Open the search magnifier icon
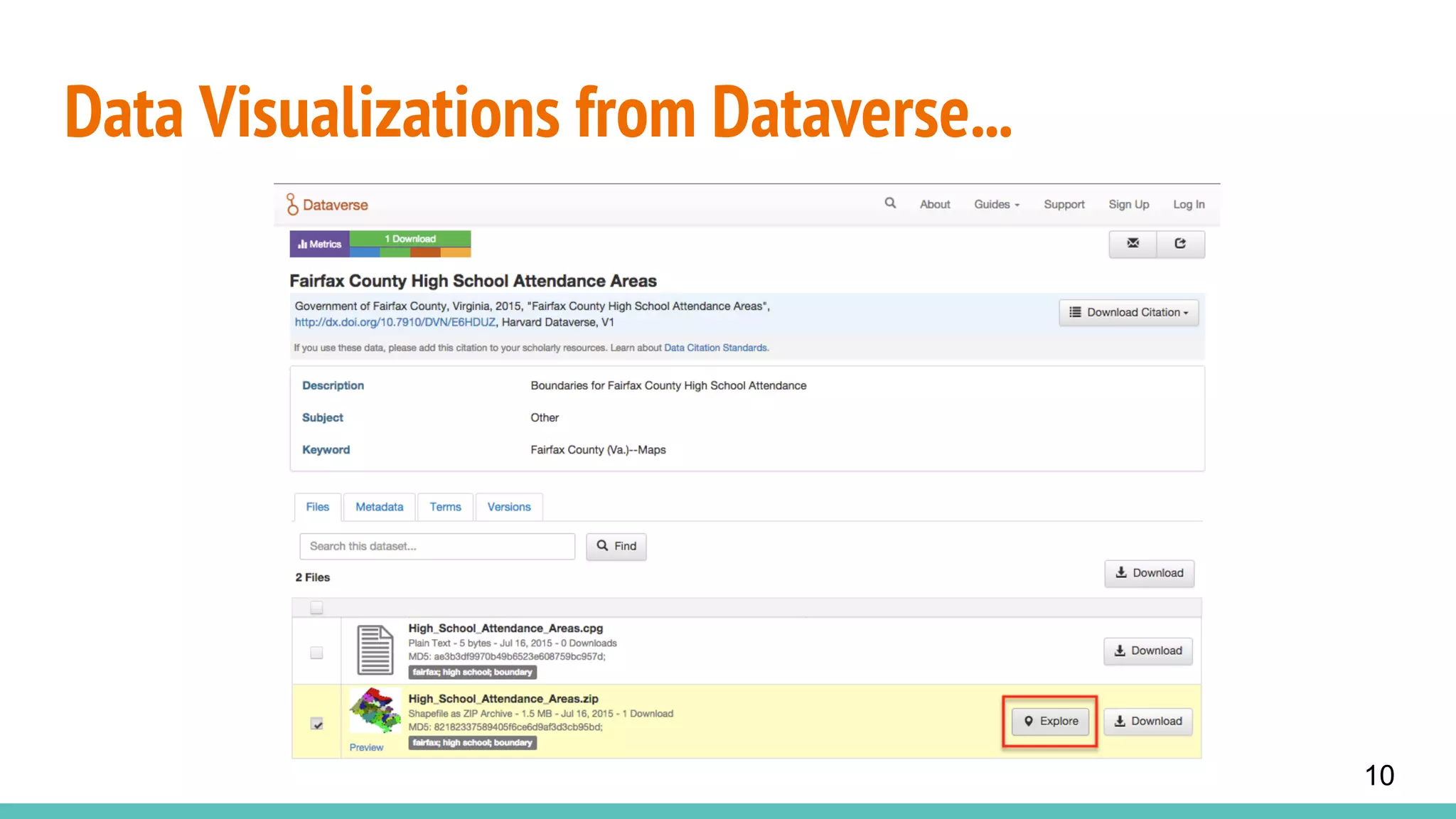1456x819 pixels. pyautogui.click(x=890, y=203)
